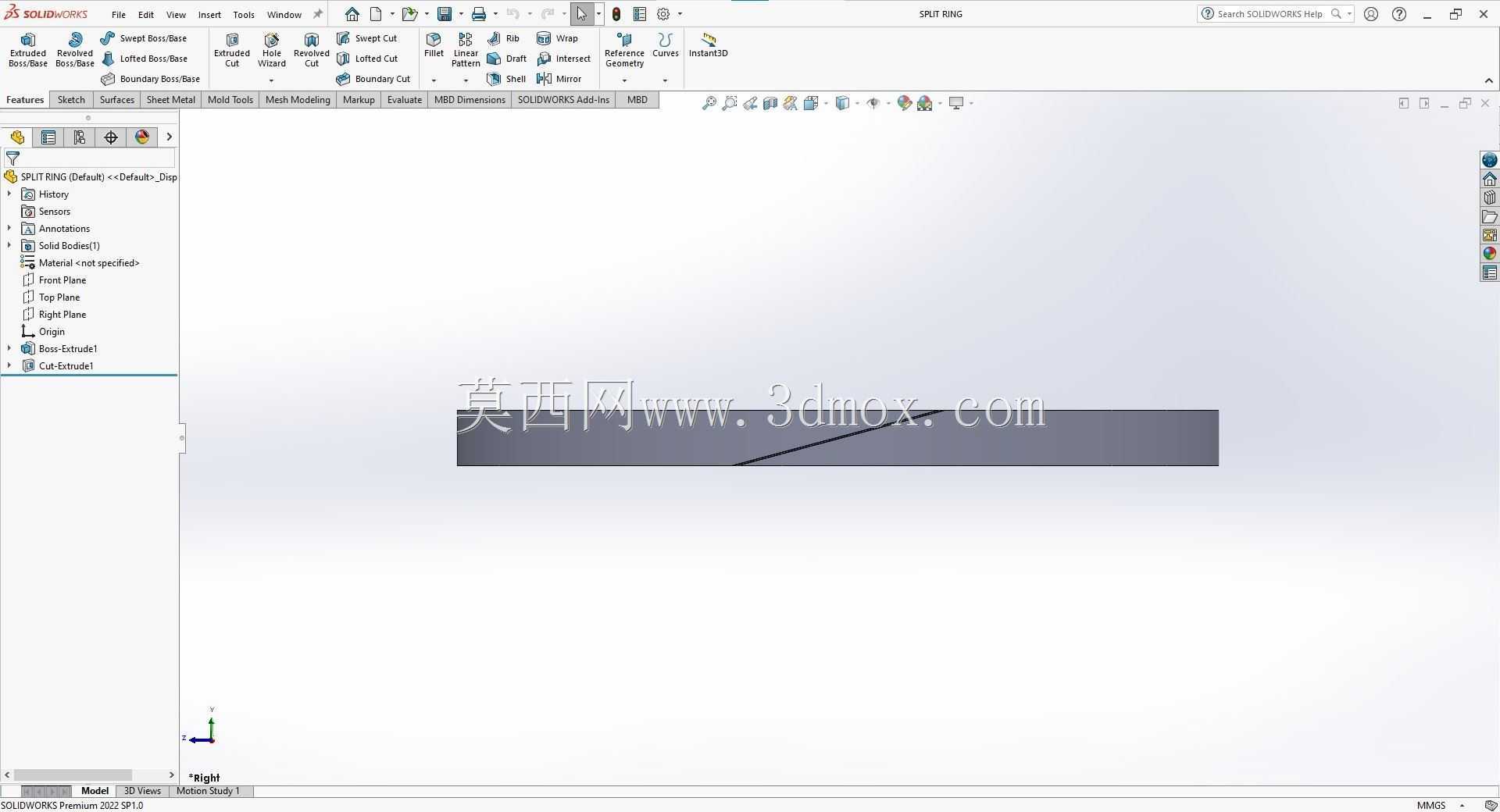This screenshot has width=1500, height=812.
Task: Expand the Solid Bodies(1) node
Action: [9, 245]
